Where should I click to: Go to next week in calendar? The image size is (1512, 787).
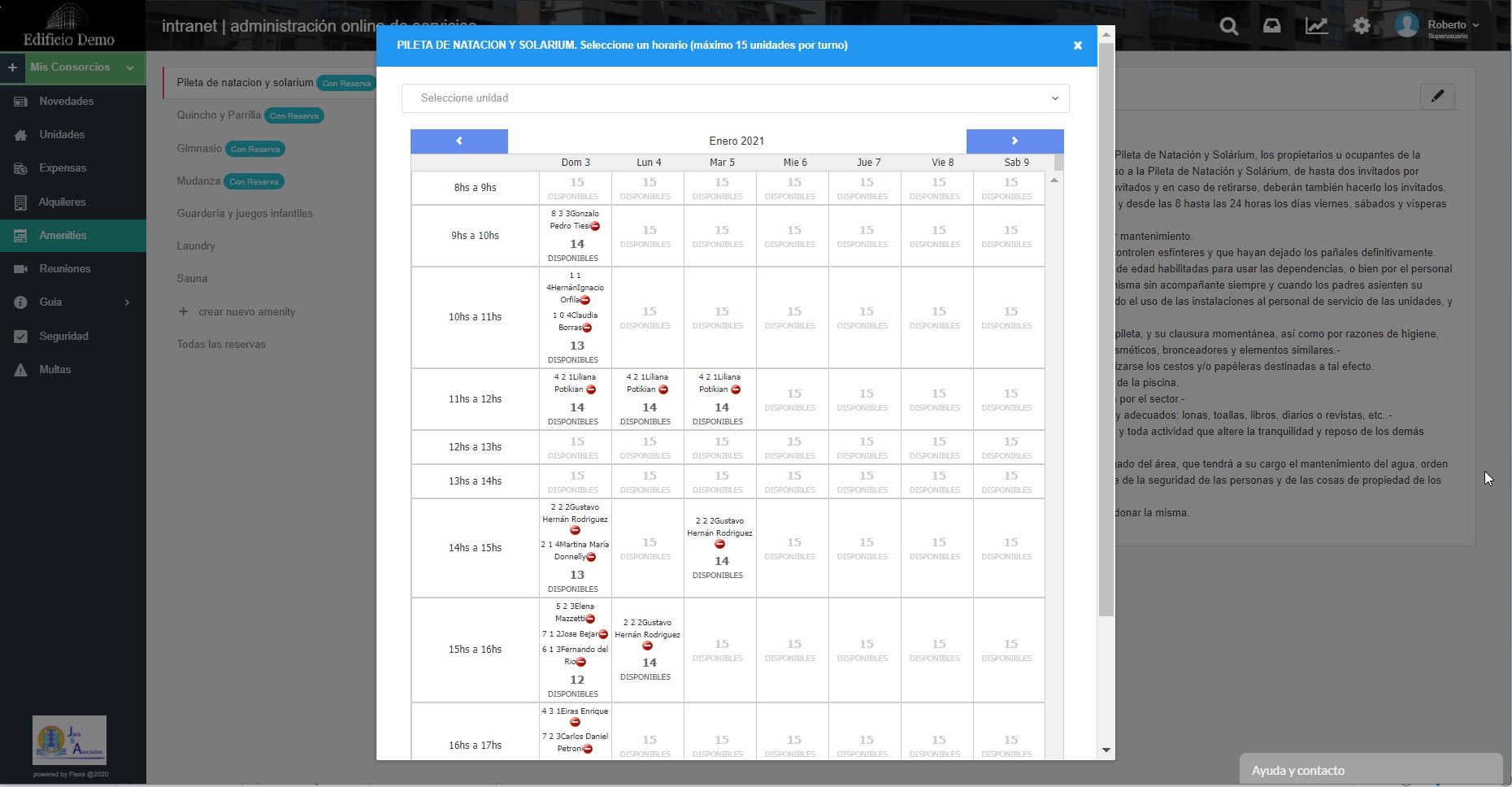point(1015,141)
